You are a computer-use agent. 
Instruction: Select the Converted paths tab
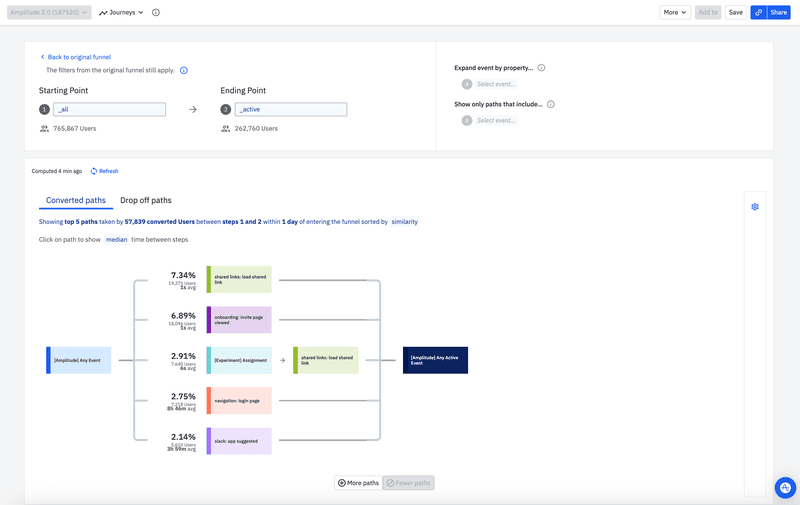click(x=76, y=200)
